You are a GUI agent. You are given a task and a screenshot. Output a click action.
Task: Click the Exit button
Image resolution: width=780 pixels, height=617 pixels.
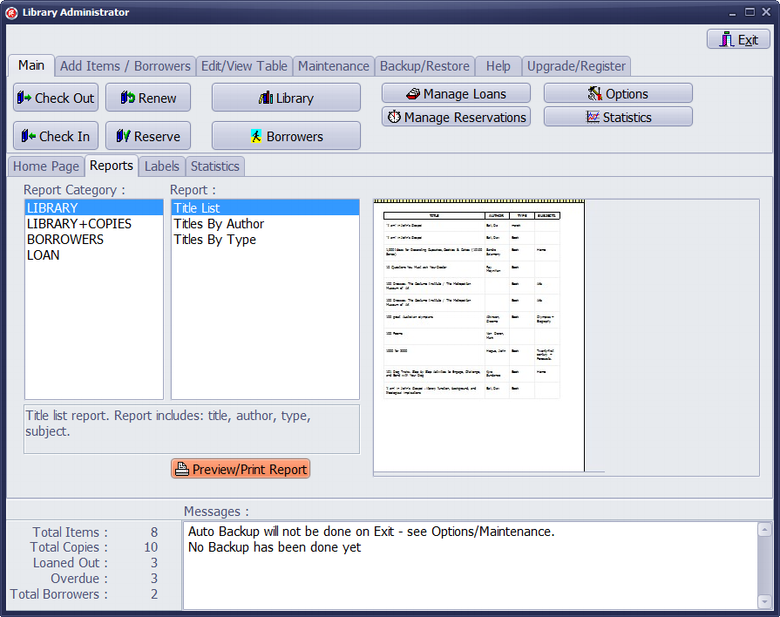(738, 40)
